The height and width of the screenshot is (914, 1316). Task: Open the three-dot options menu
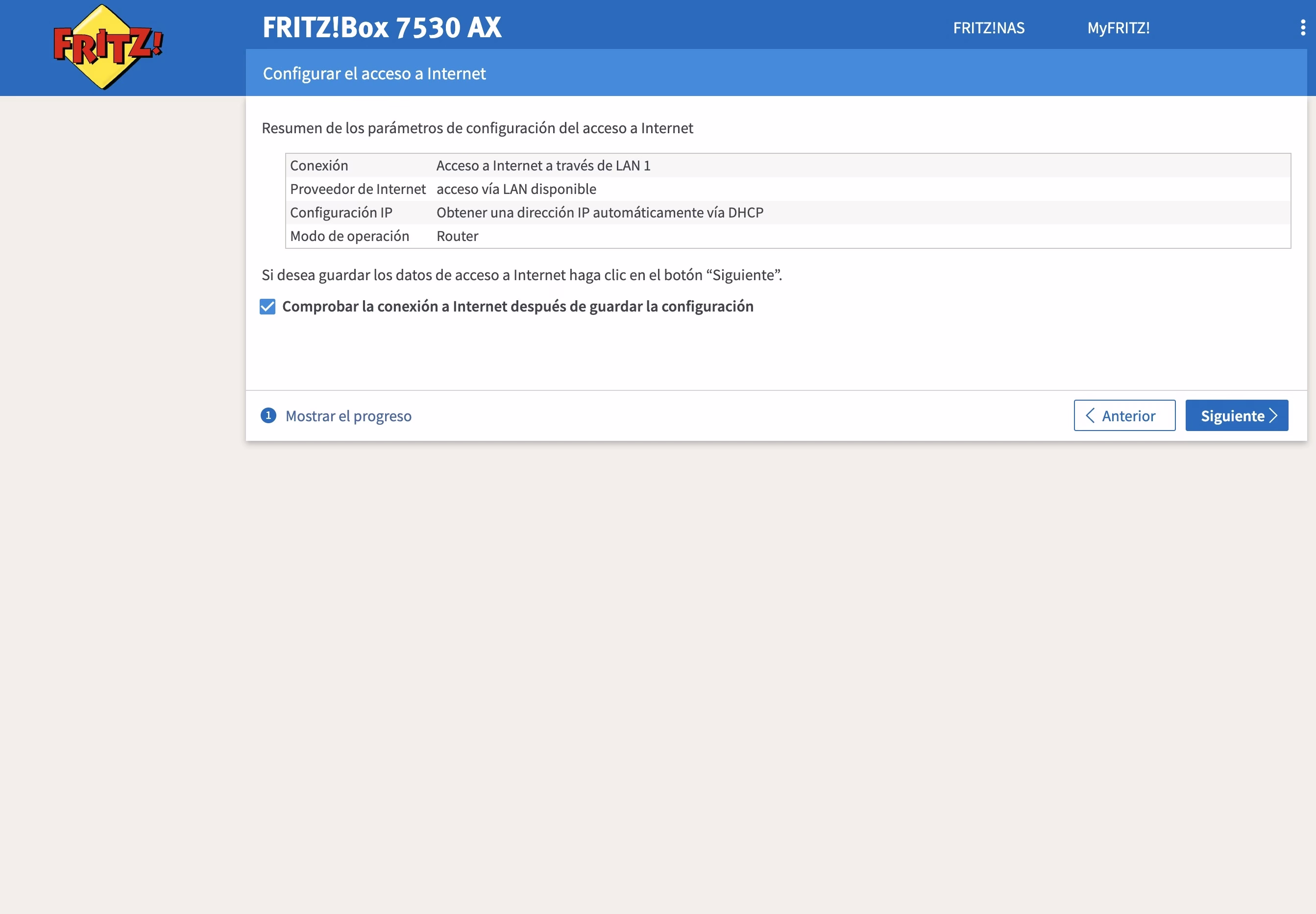click(x=1303, y=27)
